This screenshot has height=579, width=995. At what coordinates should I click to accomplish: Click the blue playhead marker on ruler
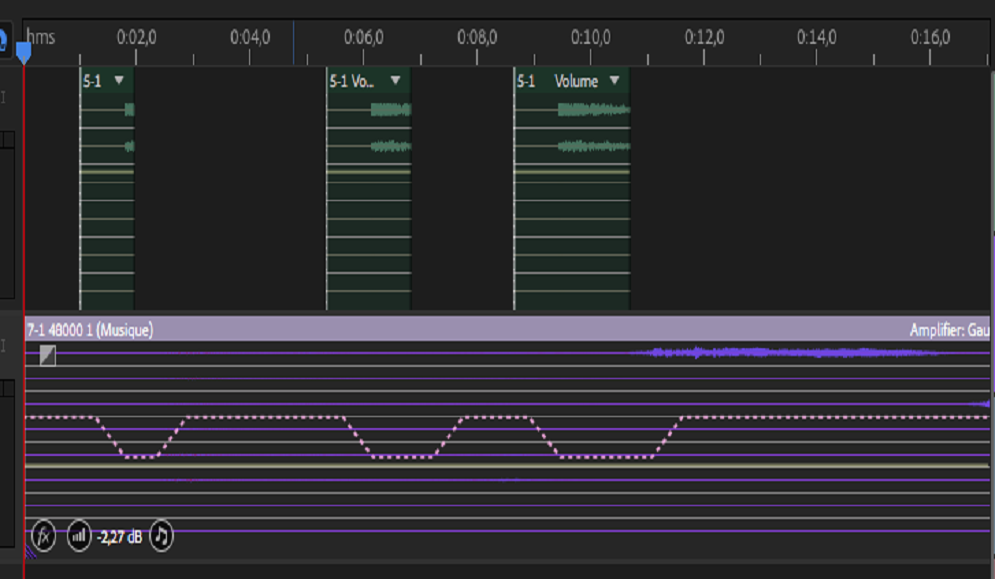[x=23, y=53]
